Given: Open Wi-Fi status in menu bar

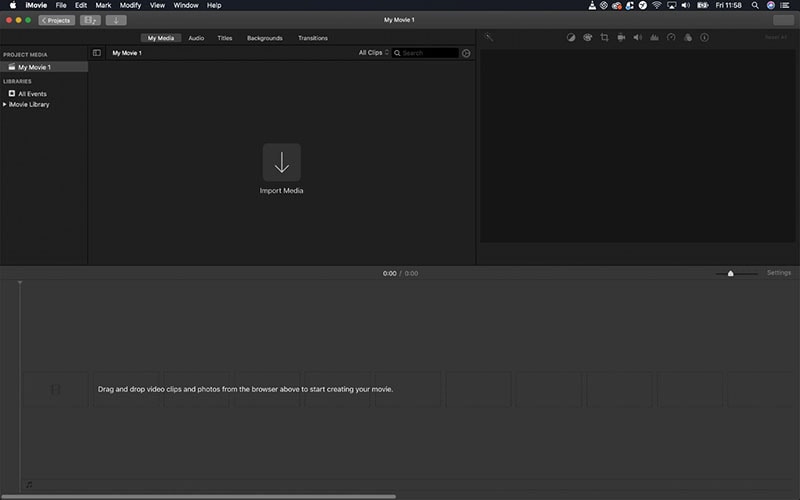Looking at the screenshot, I should coord(657,5).
